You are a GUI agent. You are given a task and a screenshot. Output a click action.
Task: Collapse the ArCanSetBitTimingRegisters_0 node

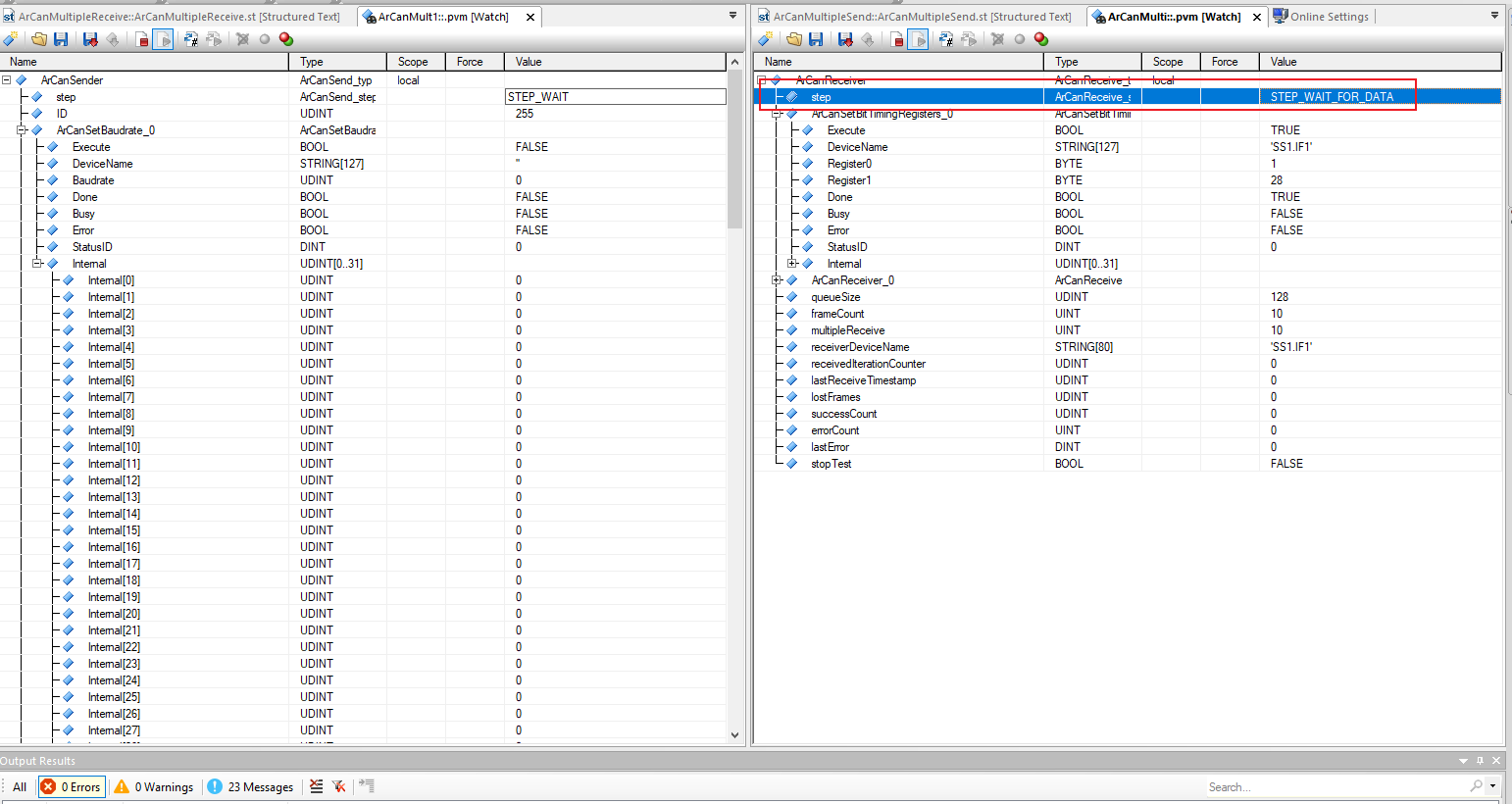tap(777, 114)
